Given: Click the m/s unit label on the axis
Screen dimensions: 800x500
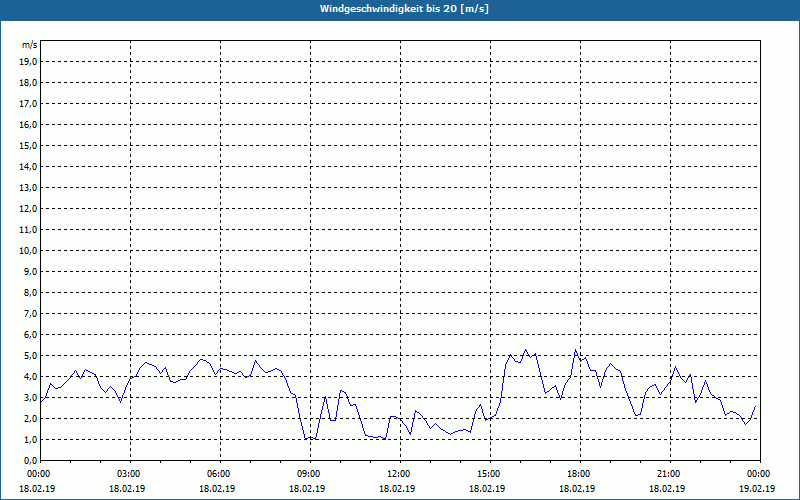Looking at the screenshot, I should pyautogui.click(x=30, y=45).
